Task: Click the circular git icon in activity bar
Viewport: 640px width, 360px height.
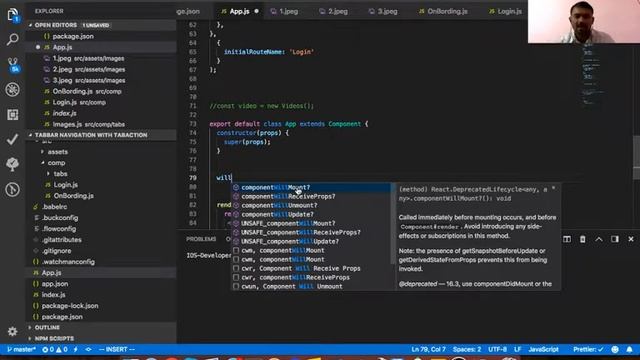Action: tap(13, 189)
